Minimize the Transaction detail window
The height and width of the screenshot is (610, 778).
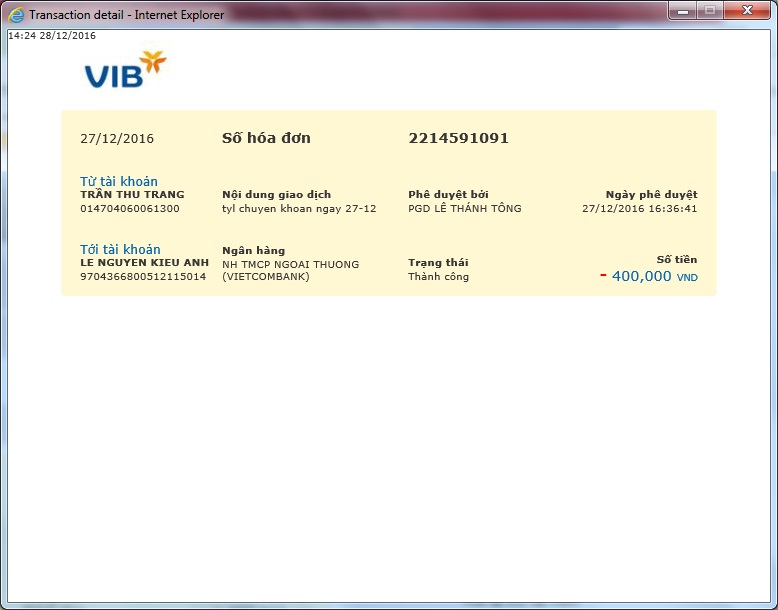684,11
